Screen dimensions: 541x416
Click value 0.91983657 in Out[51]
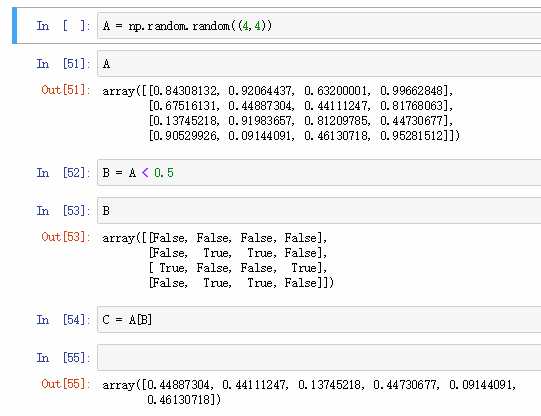pyautogui.click(x=260, y=121)
